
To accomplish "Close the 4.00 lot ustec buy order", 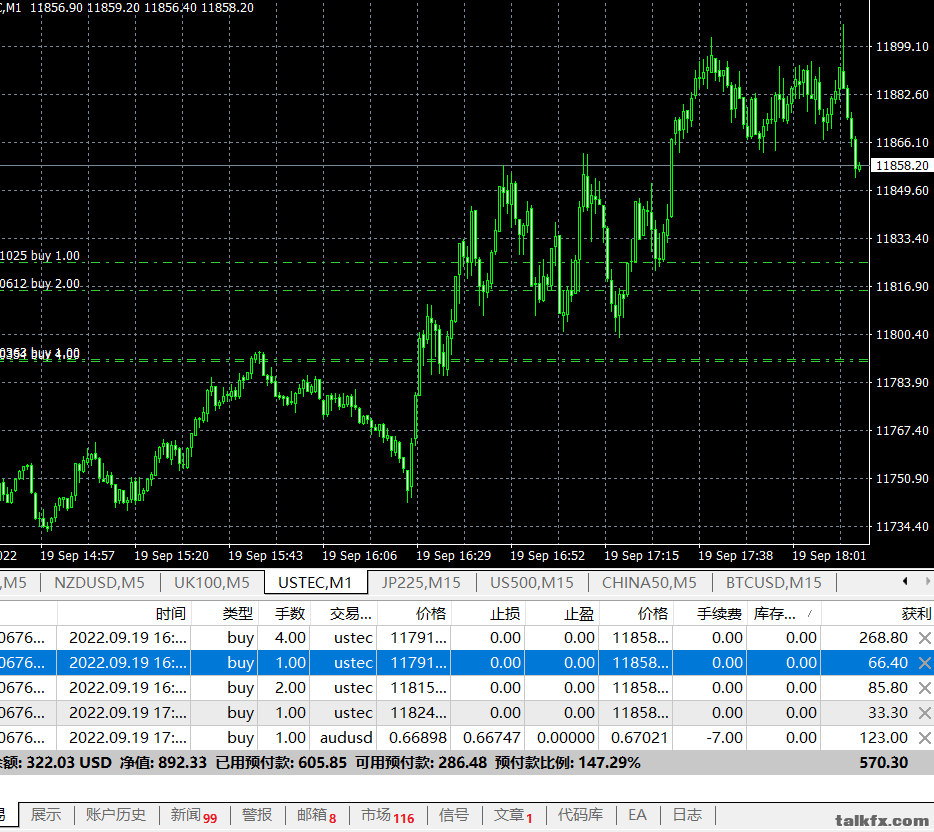I will (x=924, y=638).
